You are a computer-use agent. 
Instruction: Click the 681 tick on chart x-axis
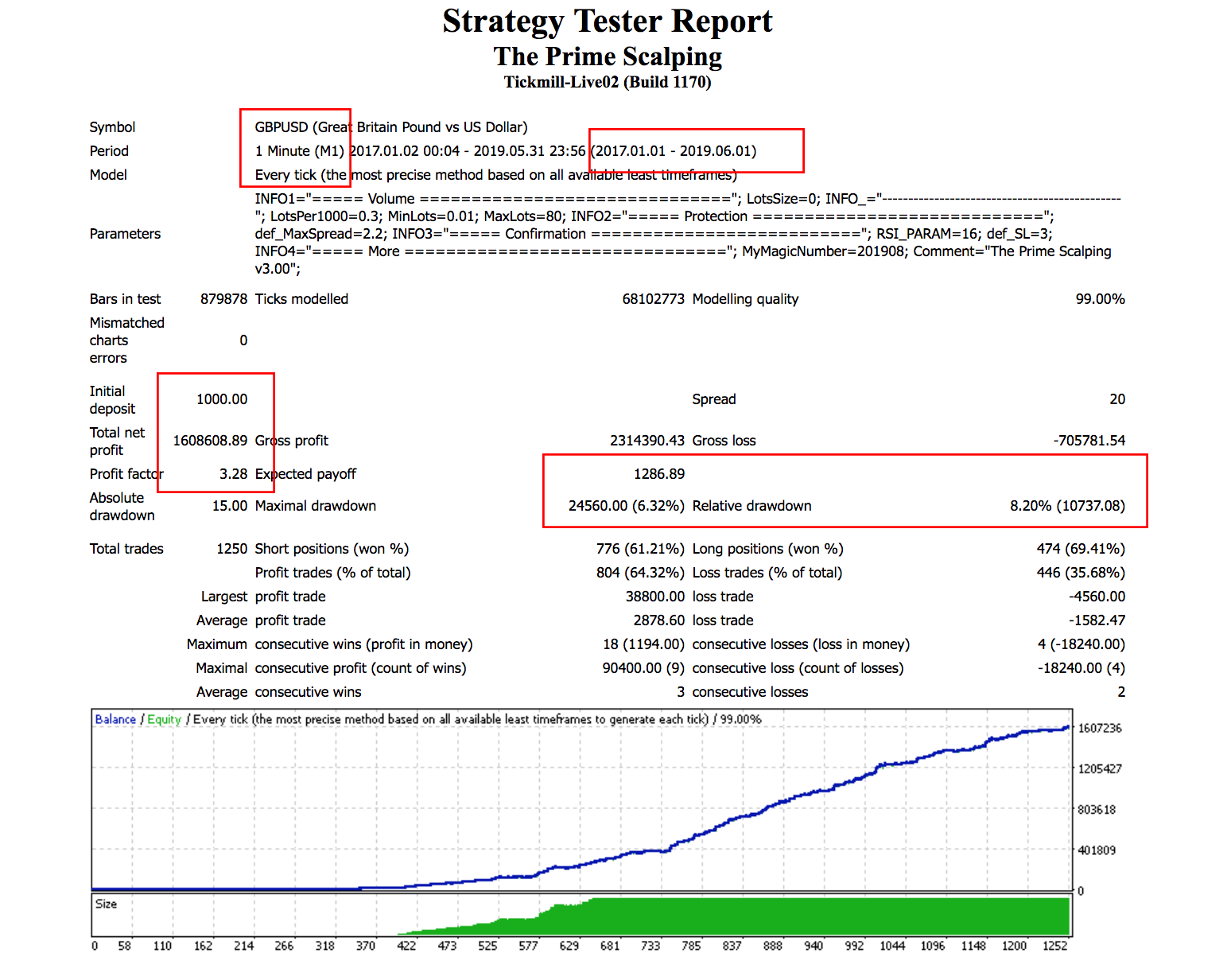(x=610, y=946)
